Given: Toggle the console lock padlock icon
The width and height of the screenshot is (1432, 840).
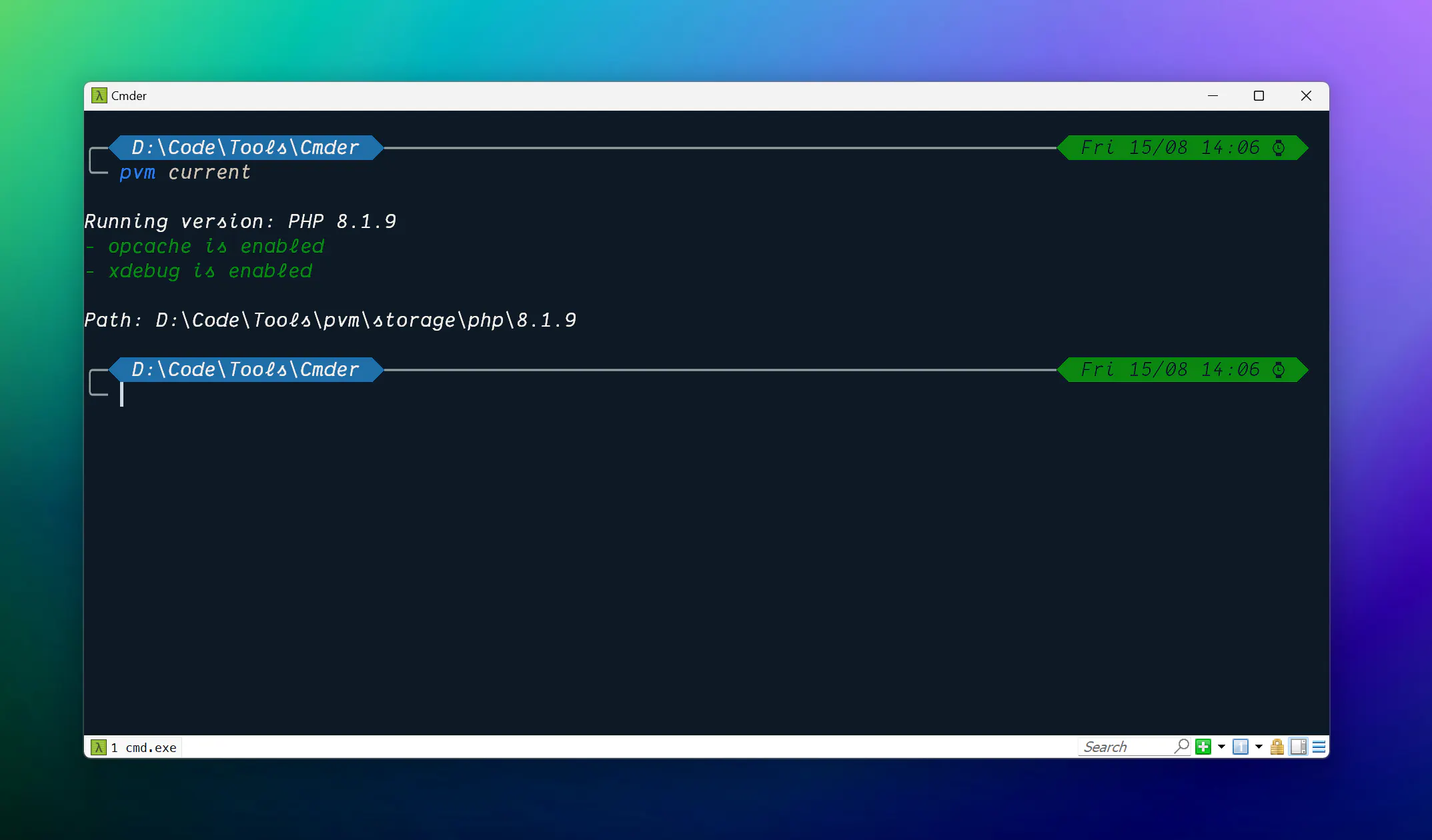Looking at the screenshot, I should pyautogui.click(x=1277, y=747).
